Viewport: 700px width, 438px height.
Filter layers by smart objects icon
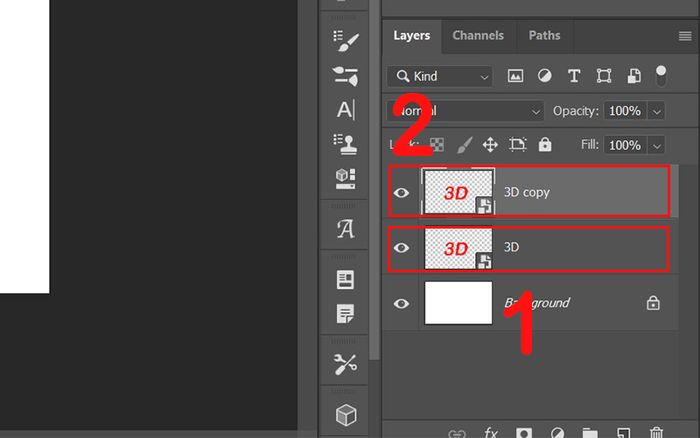633,76
